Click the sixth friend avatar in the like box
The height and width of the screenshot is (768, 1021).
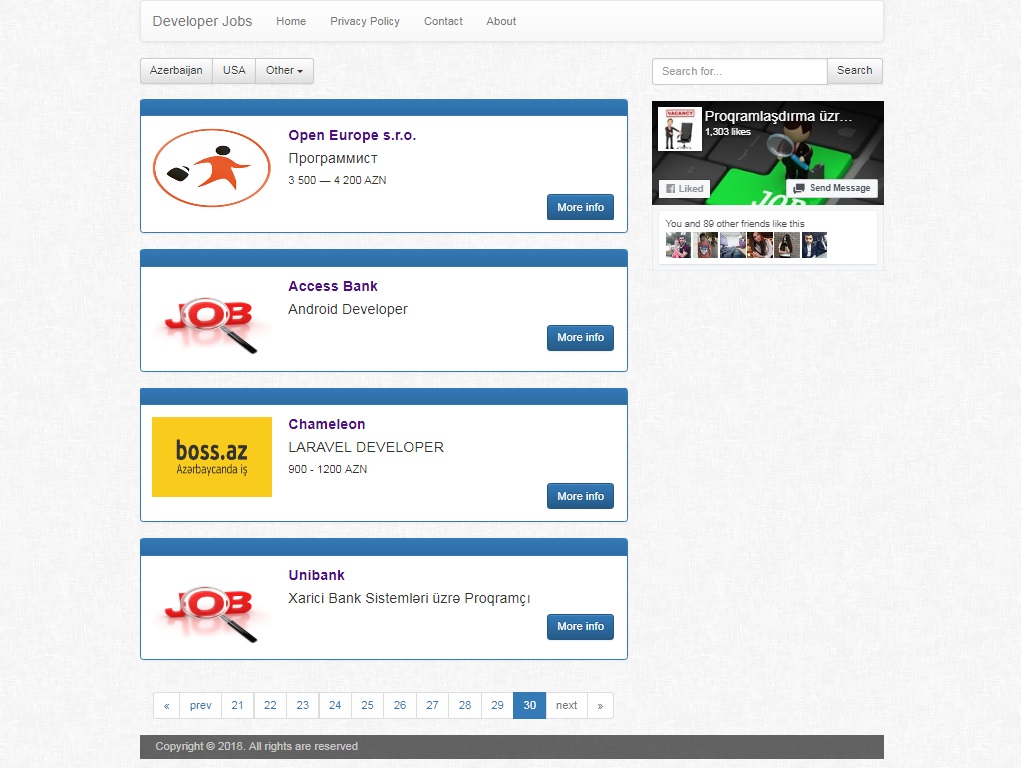815,246
